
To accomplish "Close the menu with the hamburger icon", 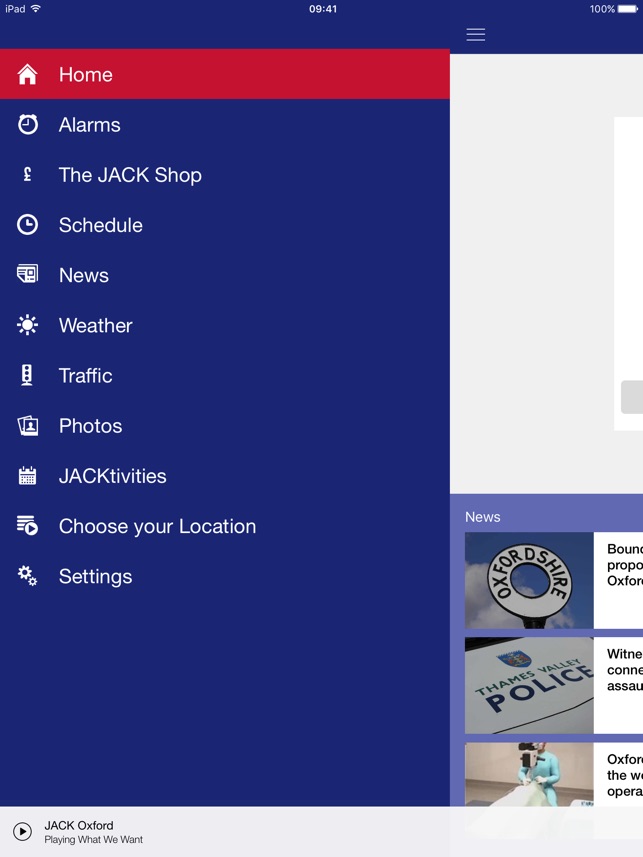I will pyautogui.click(x=476, y=34).
